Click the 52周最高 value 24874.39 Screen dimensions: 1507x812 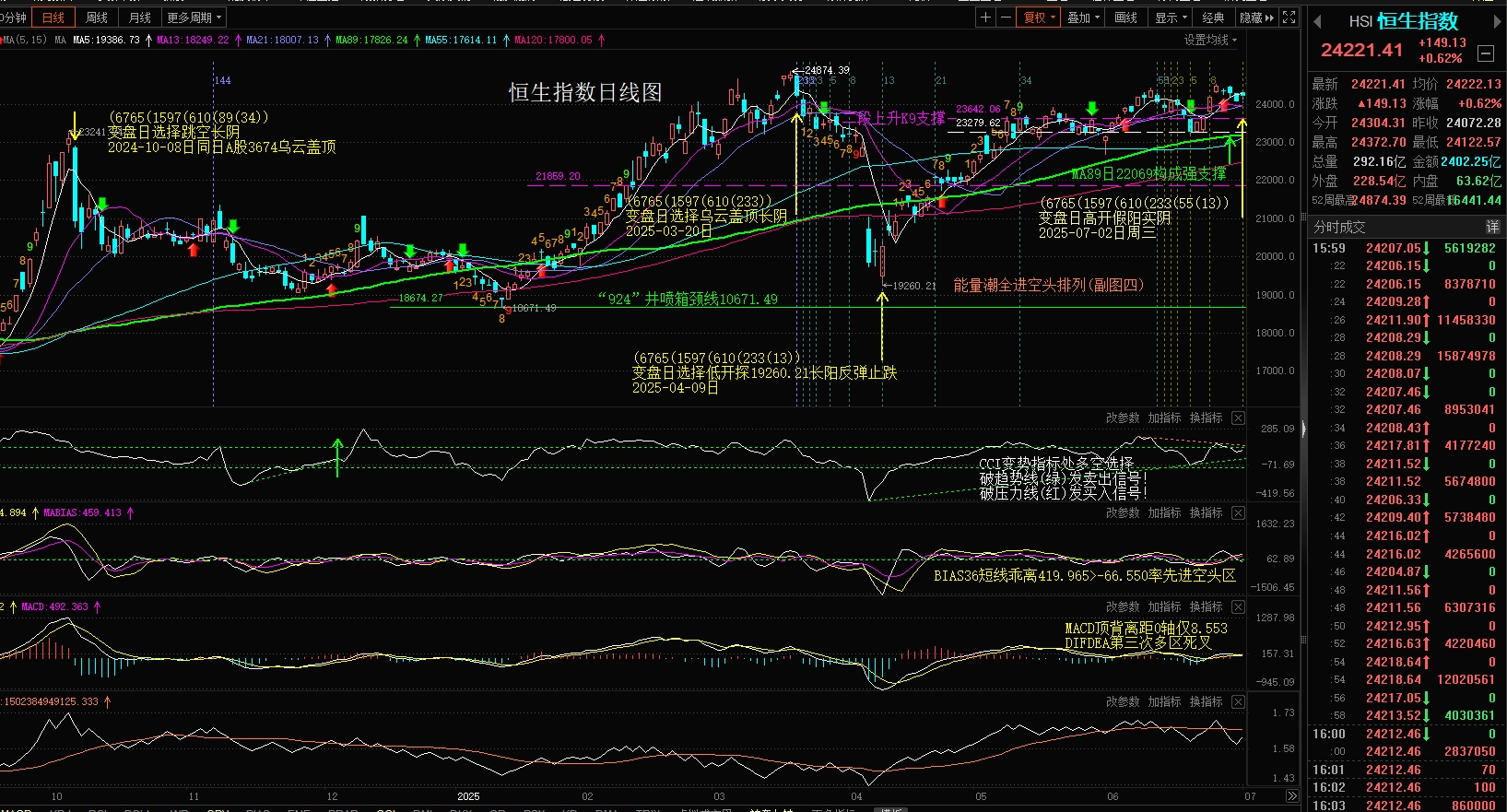pos(1379,200)
